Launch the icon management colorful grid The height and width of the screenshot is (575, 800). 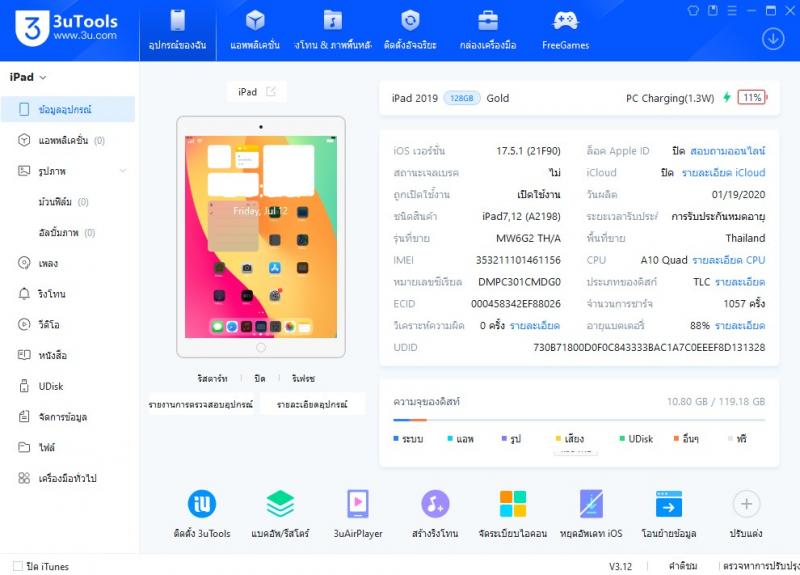[x=513, y=504]
